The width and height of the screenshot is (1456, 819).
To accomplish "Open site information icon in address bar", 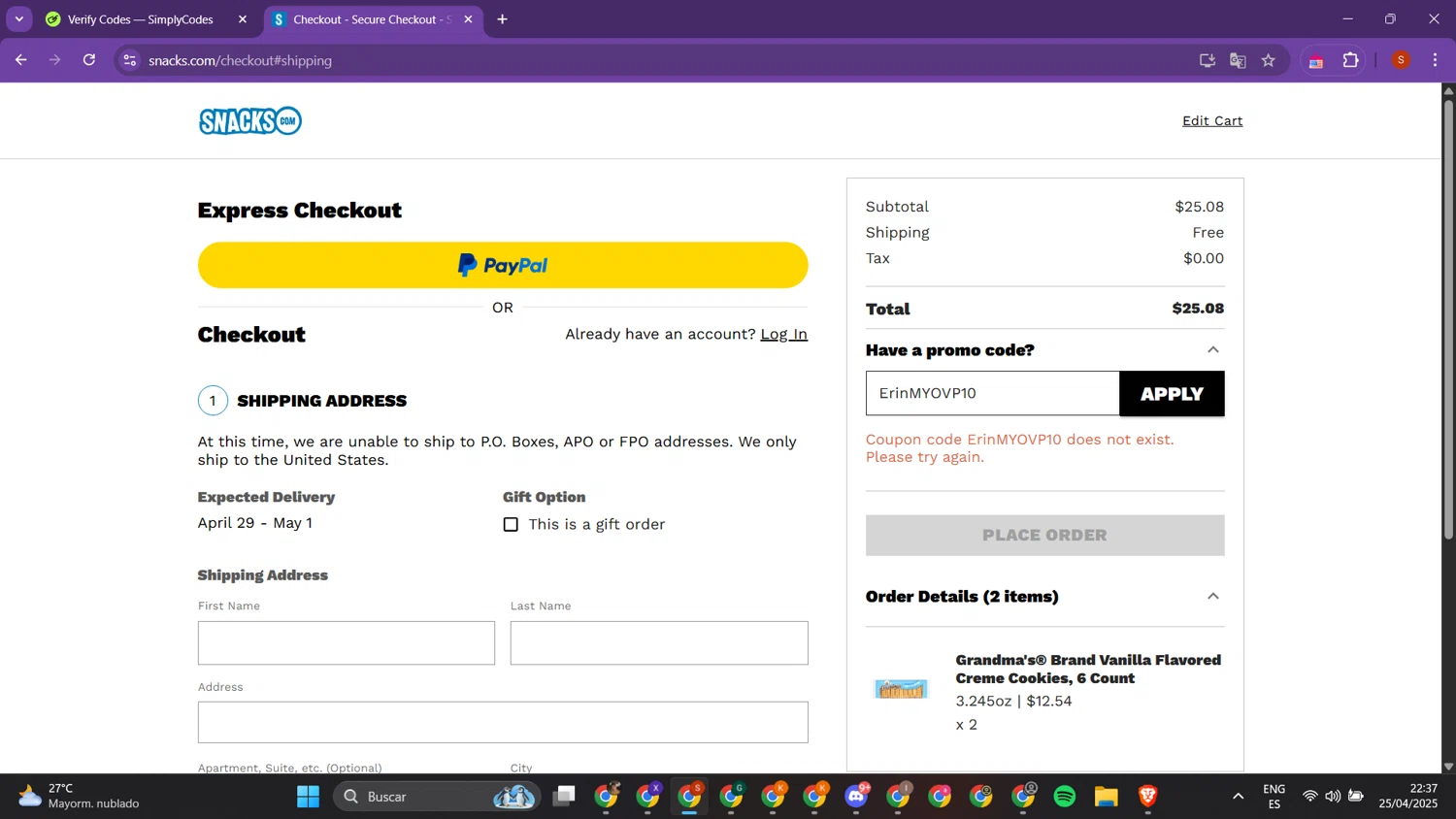I will coord(129,60).
